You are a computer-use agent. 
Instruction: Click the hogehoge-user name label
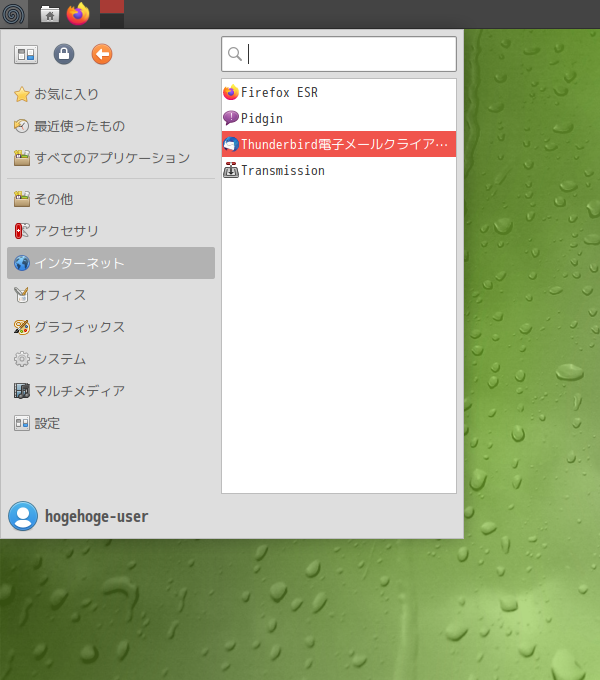[97, 517]
